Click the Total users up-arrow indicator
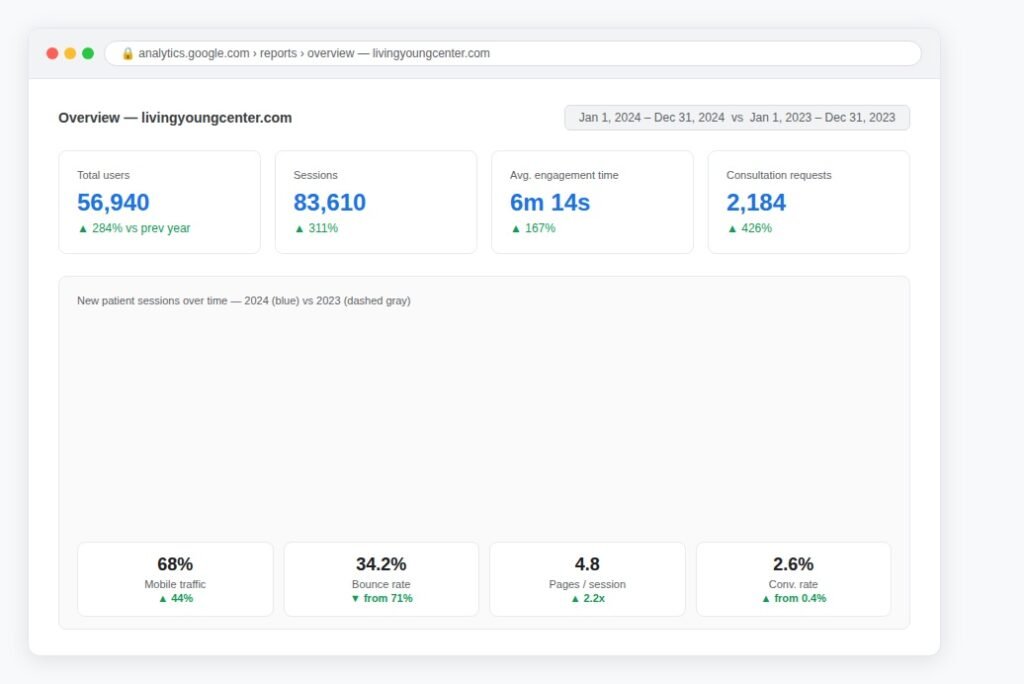1024x684 pixels. 83,229
